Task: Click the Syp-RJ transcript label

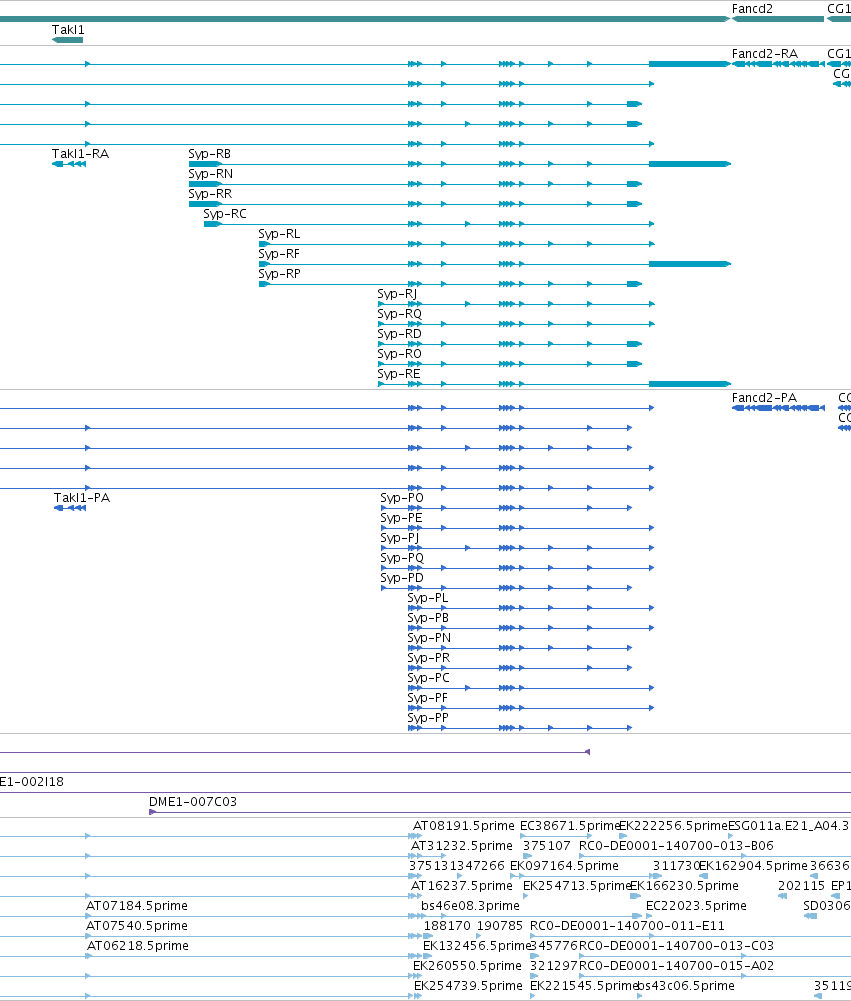Action: click(x=397, y=294)
